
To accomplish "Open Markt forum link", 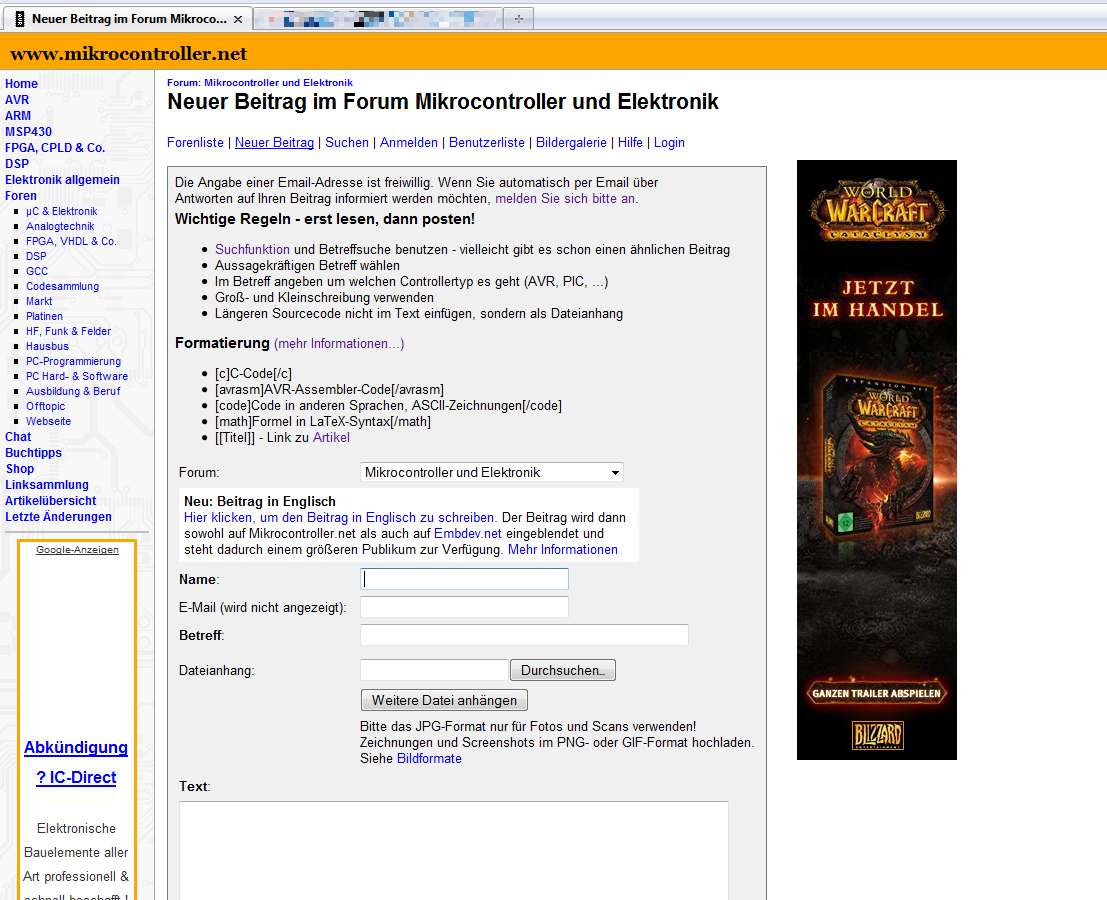I will point(39,301).
